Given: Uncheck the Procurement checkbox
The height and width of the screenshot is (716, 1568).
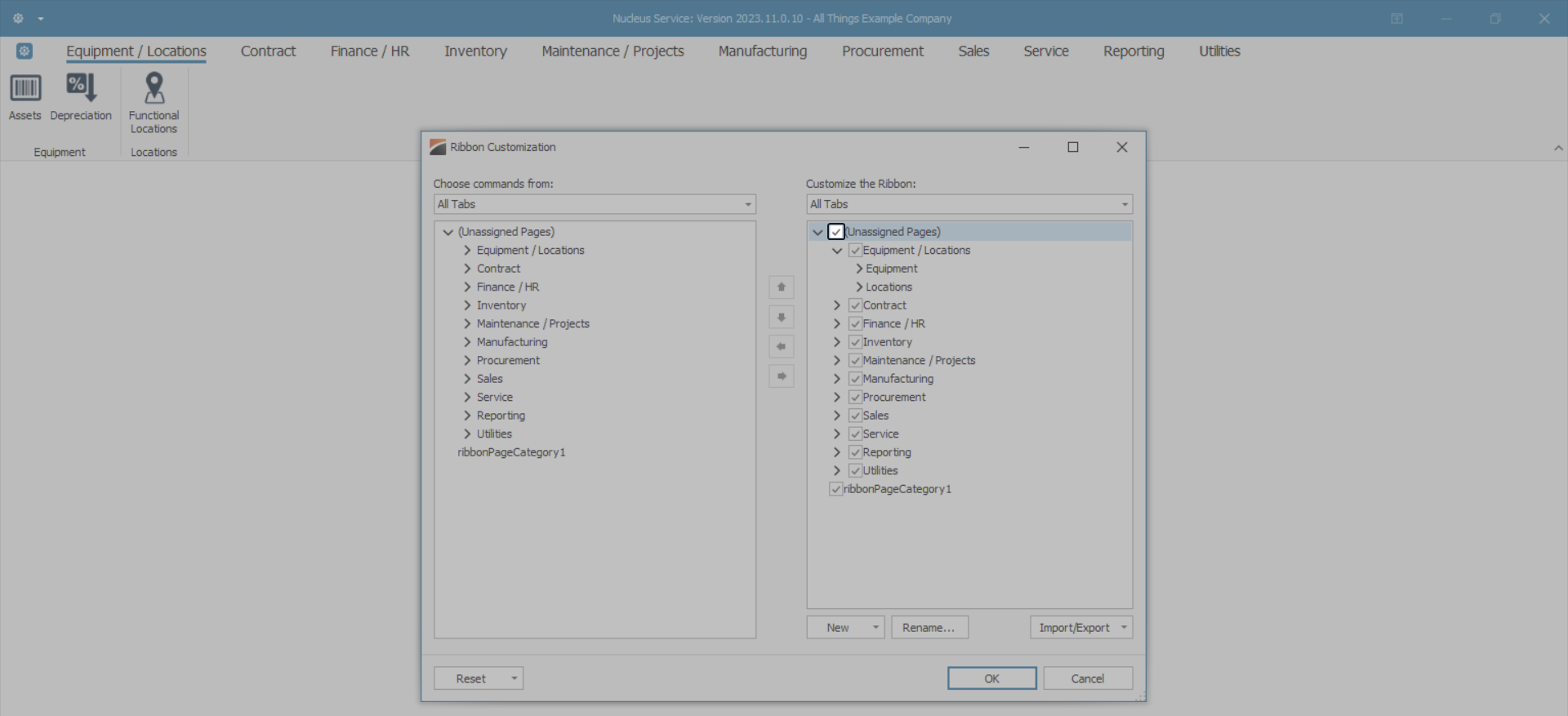Looking at the screenshot, I should tap(856, 398).
